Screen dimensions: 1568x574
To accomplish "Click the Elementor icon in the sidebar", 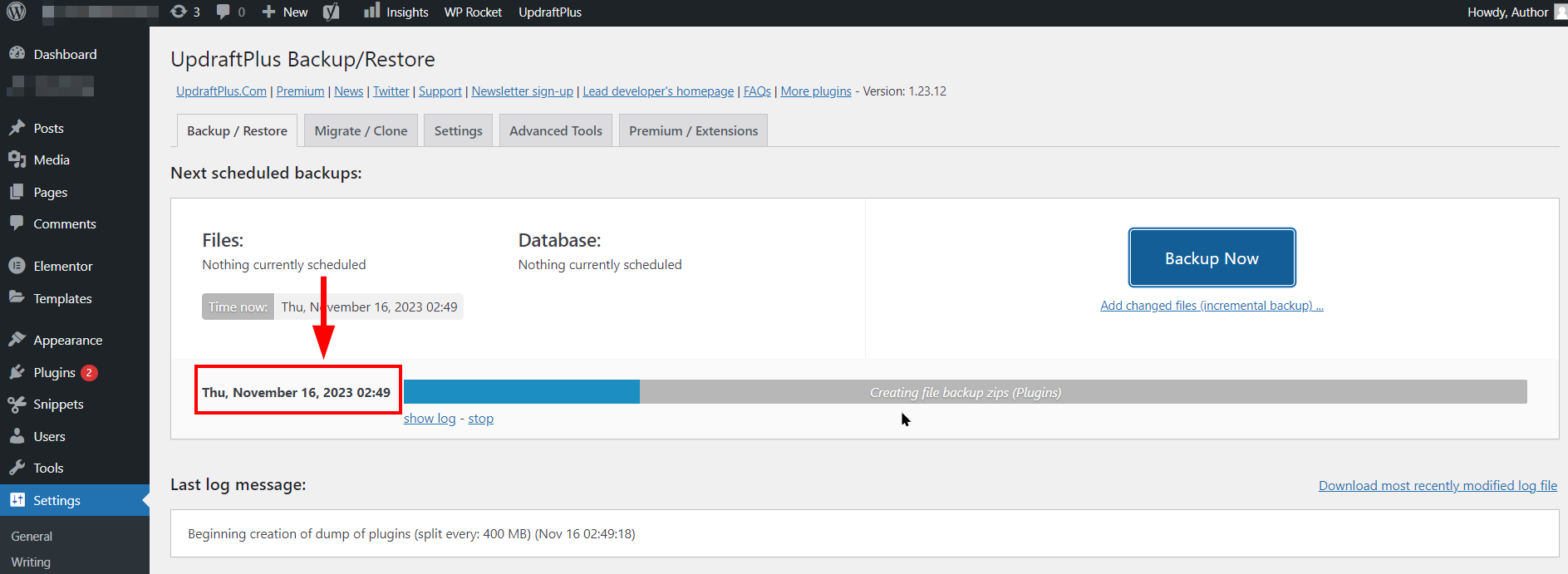I will click(17, 266).
